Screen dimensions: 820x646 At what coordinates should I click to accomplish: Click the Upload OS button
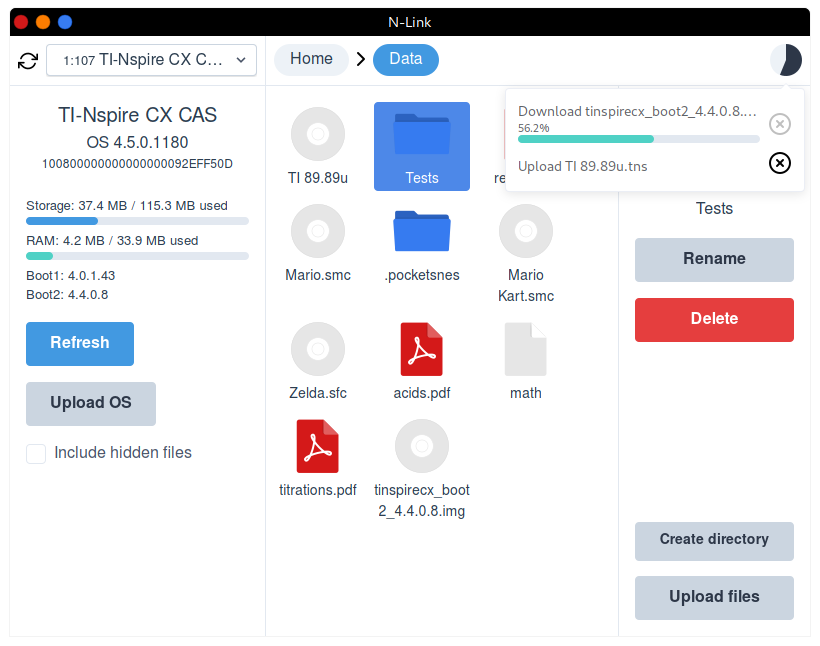point(90,403)
